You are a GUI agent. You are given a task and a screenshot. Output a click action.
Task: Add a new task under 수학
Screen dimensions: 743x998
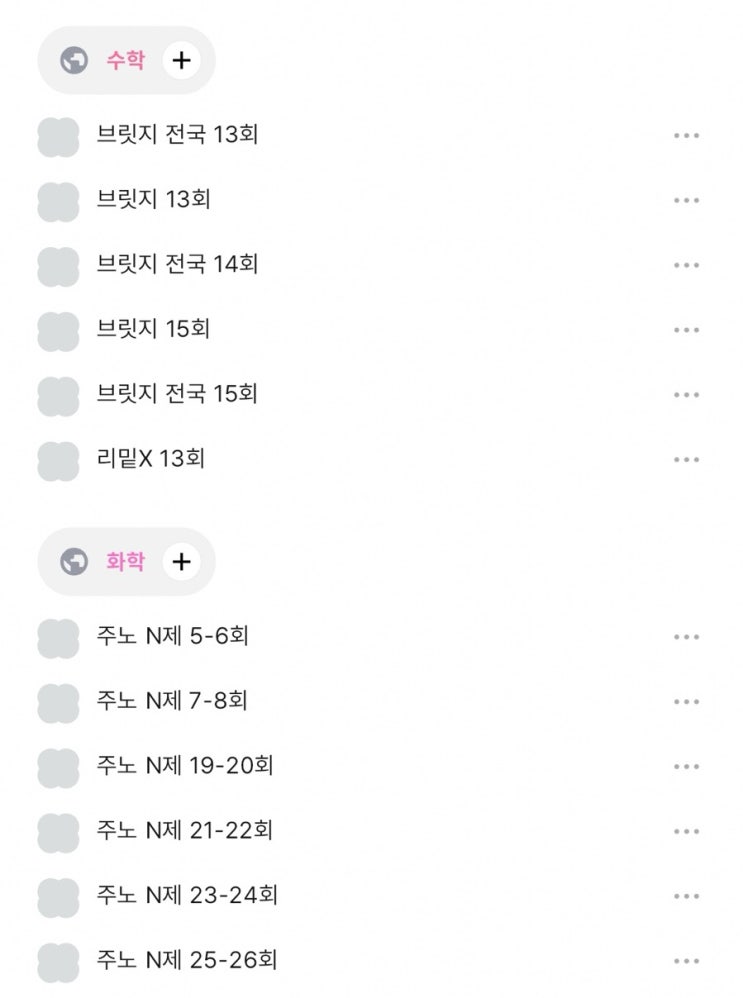point(181,61)
